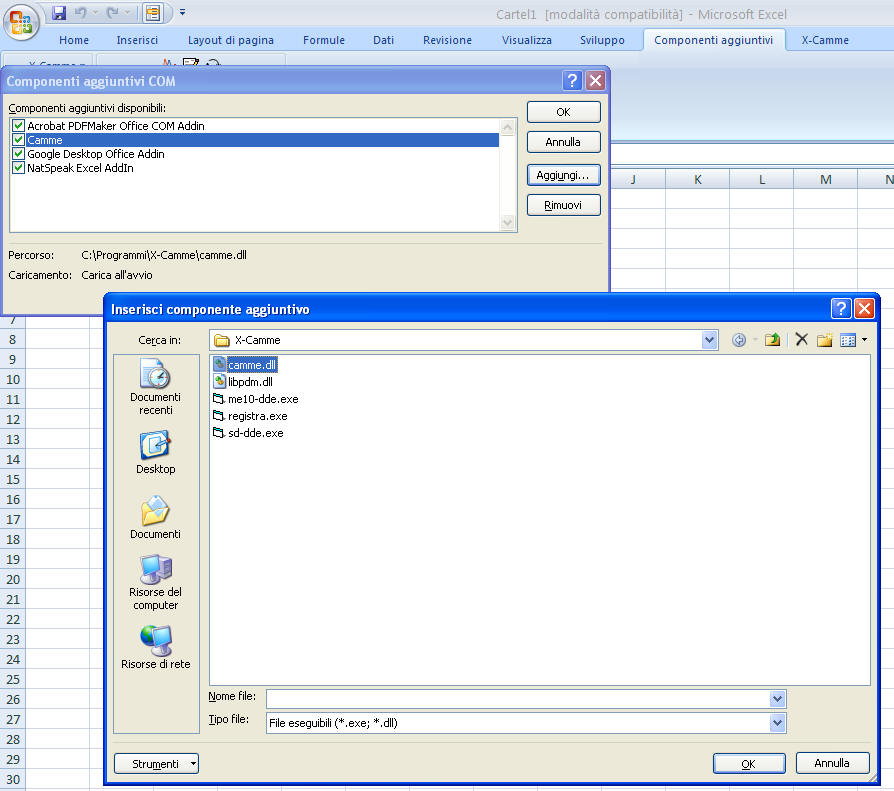Create a new folder in file dialog
The height and width of the screenshot is (791, 894).
point(824,340)
